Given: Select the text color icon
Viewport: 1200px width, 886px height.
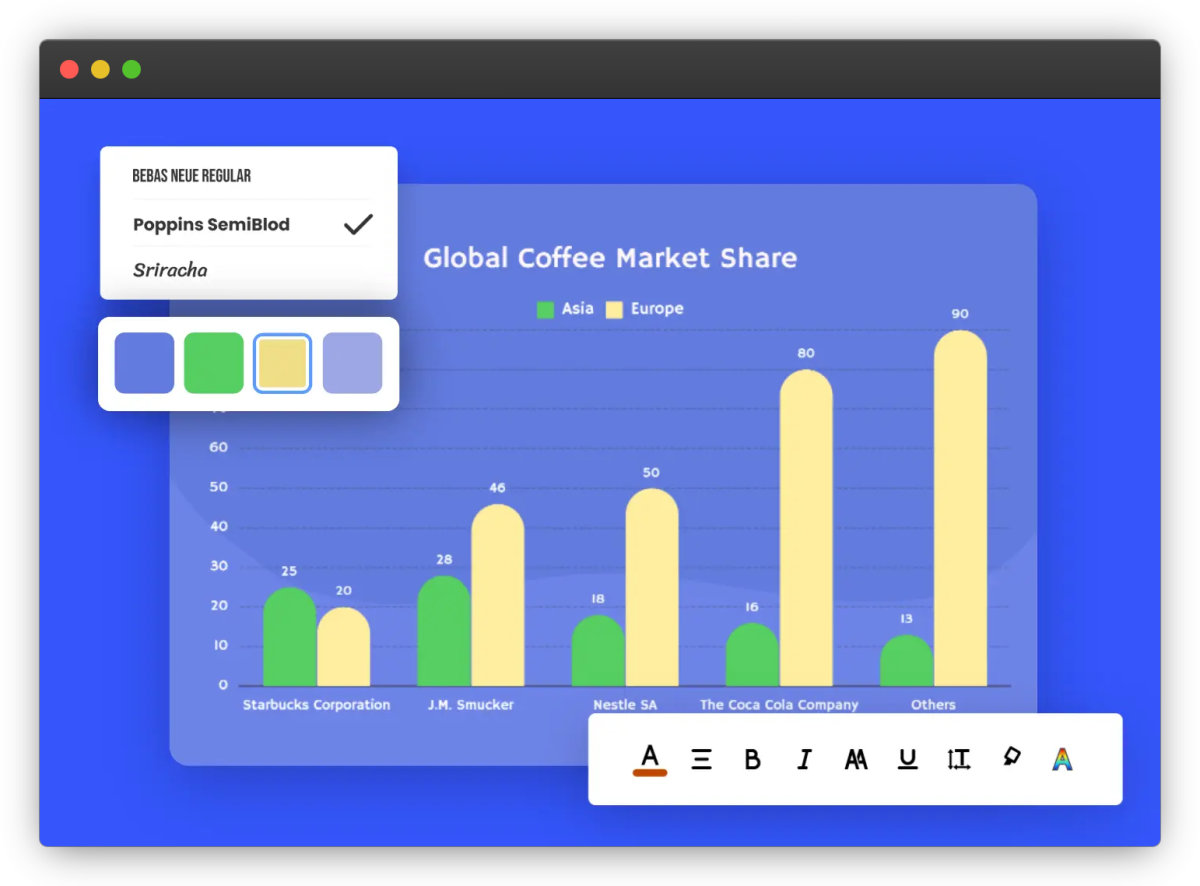Looking at the screenshot, I should [x=650, y=759].
